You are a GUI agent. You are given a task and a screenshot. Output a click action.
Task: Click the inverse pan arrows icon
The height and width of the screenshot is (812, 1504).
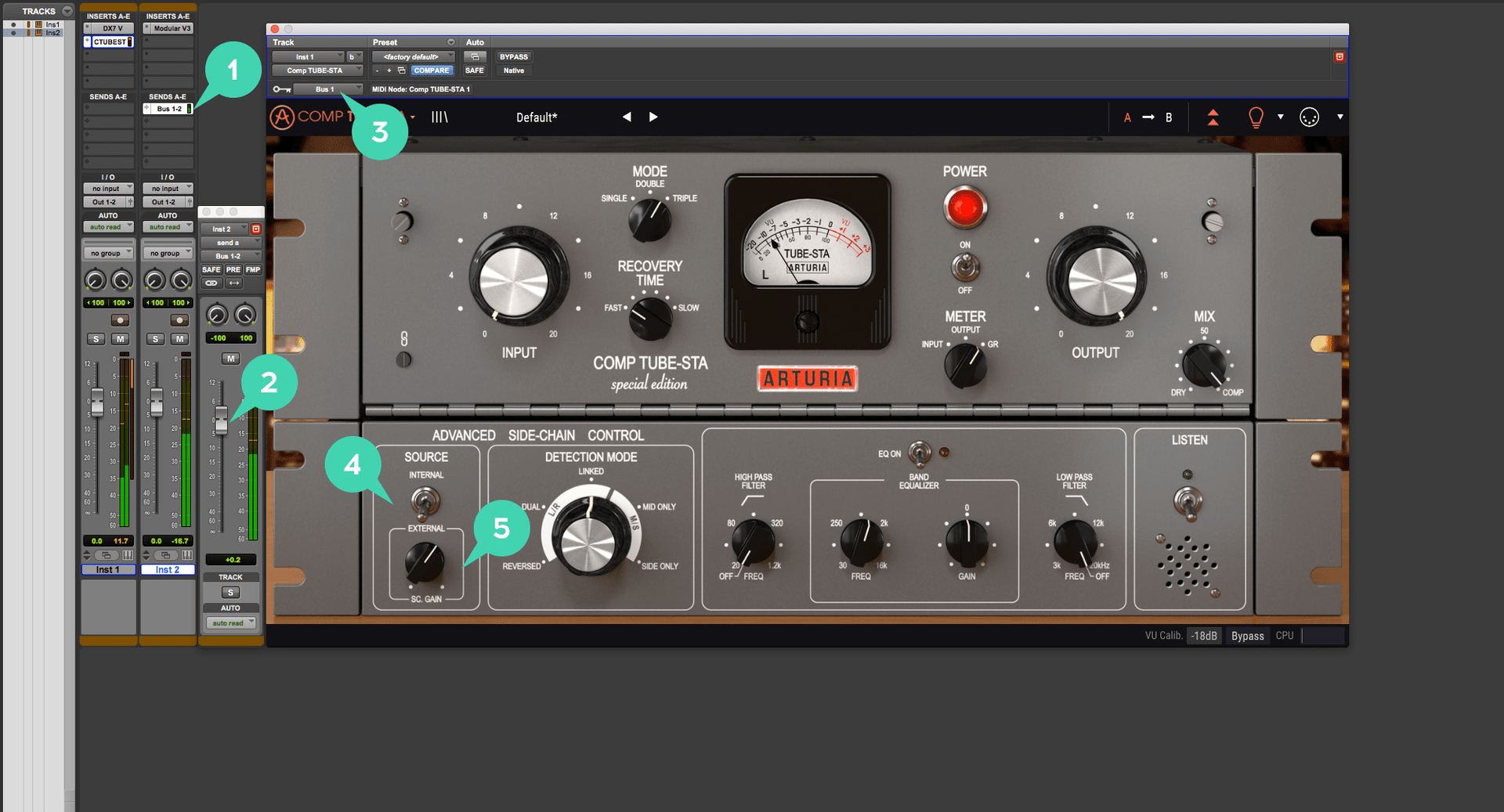(234, 283)
